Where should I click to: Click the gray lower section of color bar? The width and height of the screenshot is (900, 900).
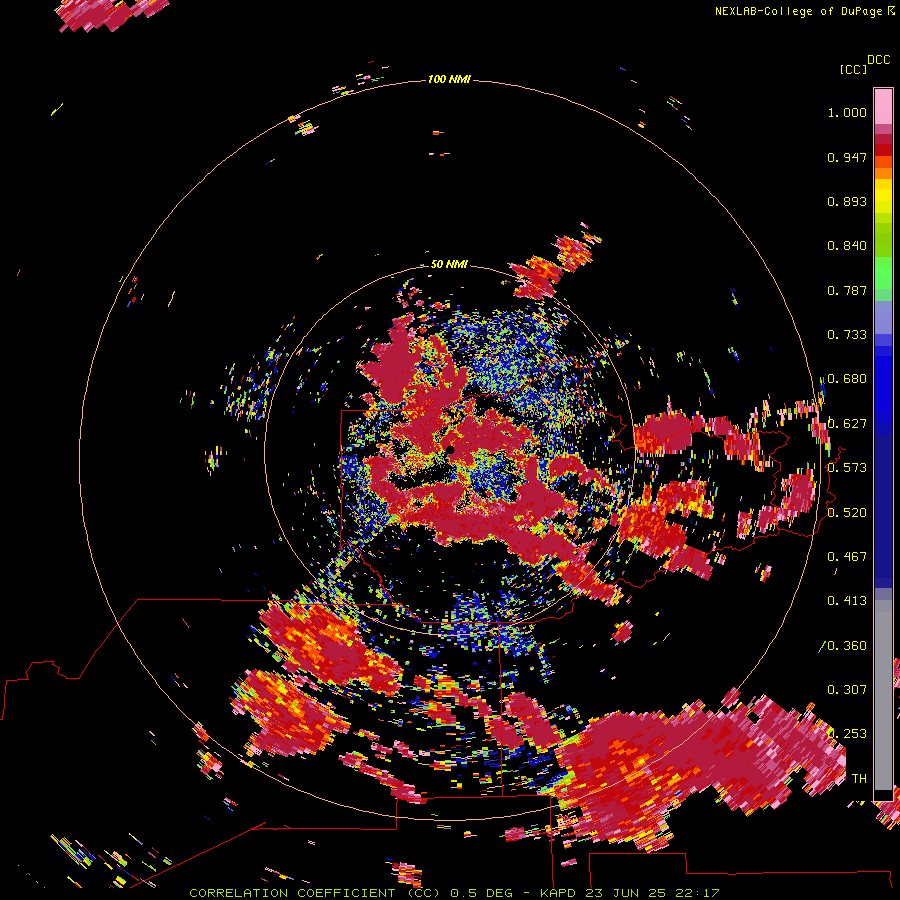pos(883,695)
